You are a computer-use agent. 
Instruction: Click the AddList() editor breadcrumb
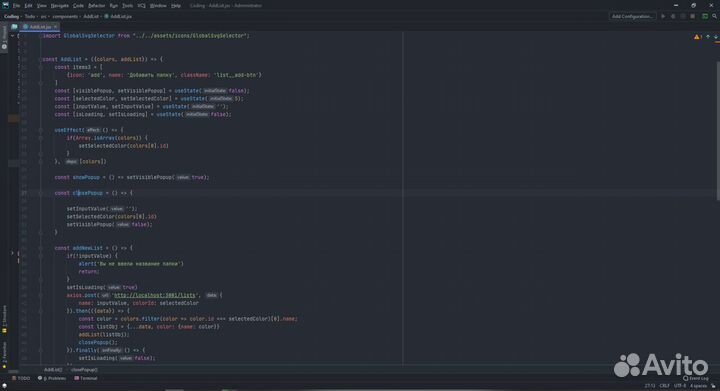53,369
